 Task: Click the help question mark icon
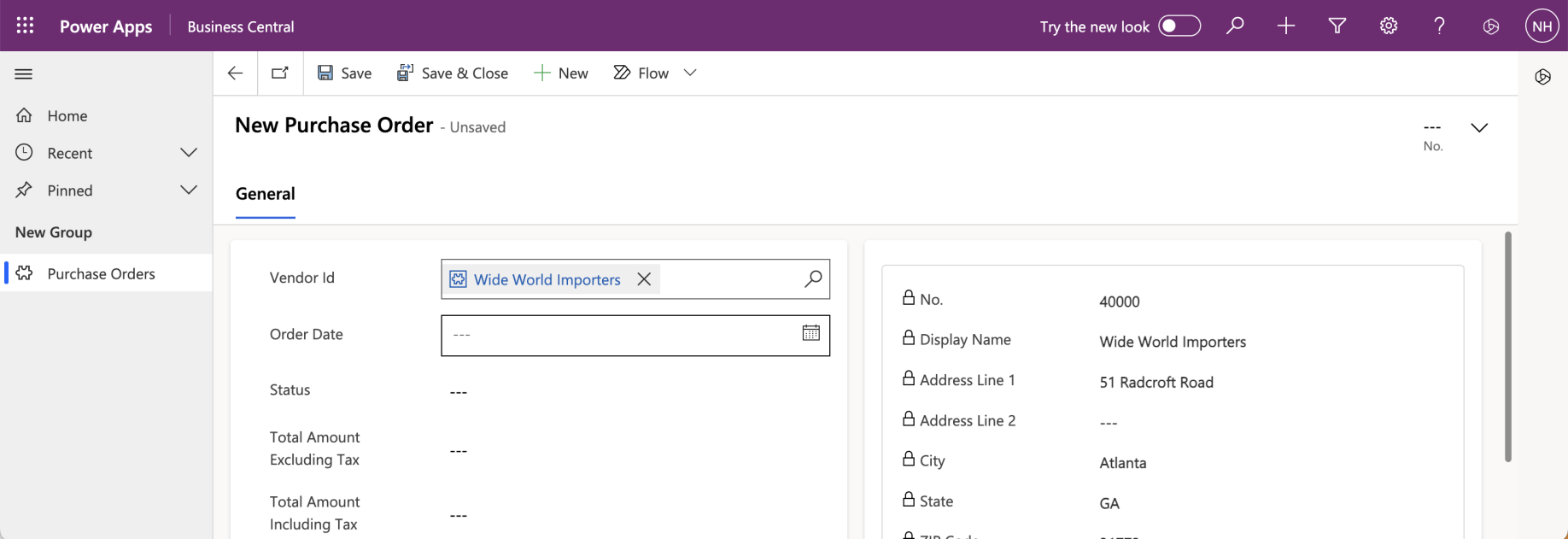point(1439,26)
